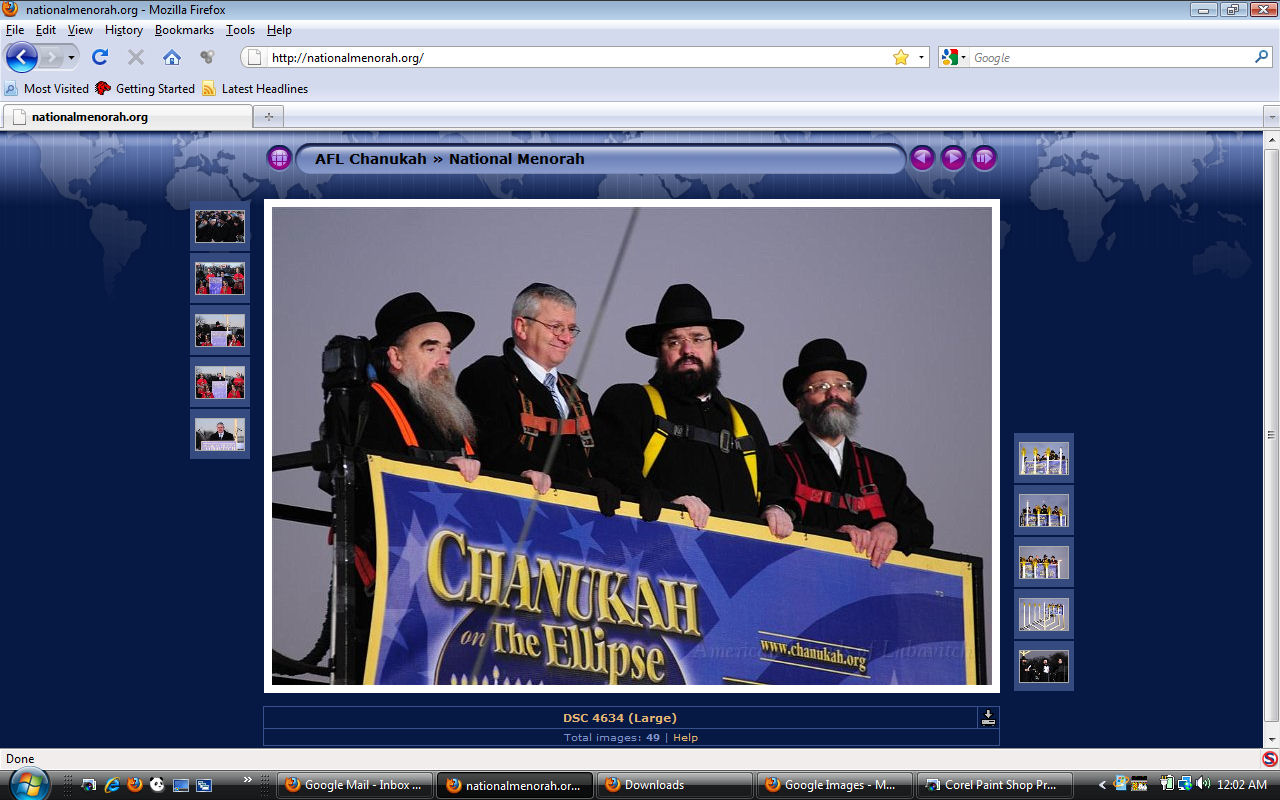Select the nationalmenorah.org tab

(127, 117)
